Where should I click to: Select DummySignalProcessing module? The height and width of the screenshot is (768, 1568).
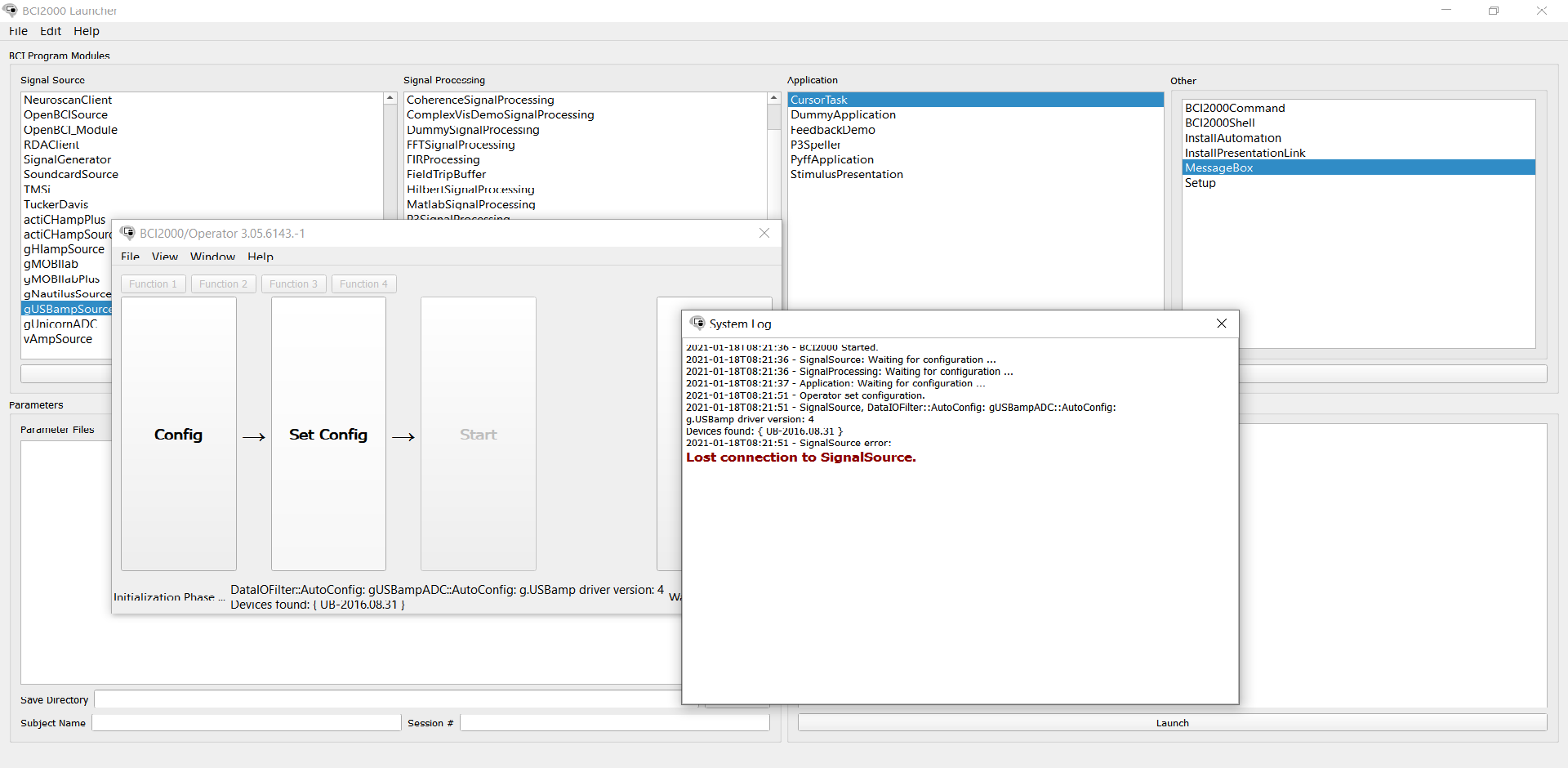(473, 130)
